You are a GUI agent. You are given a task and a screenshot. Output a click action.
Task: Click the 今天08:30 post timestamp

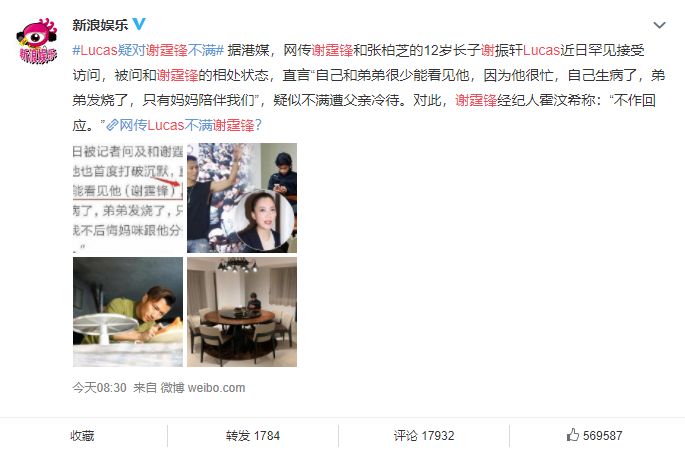(x=100, y=388)
